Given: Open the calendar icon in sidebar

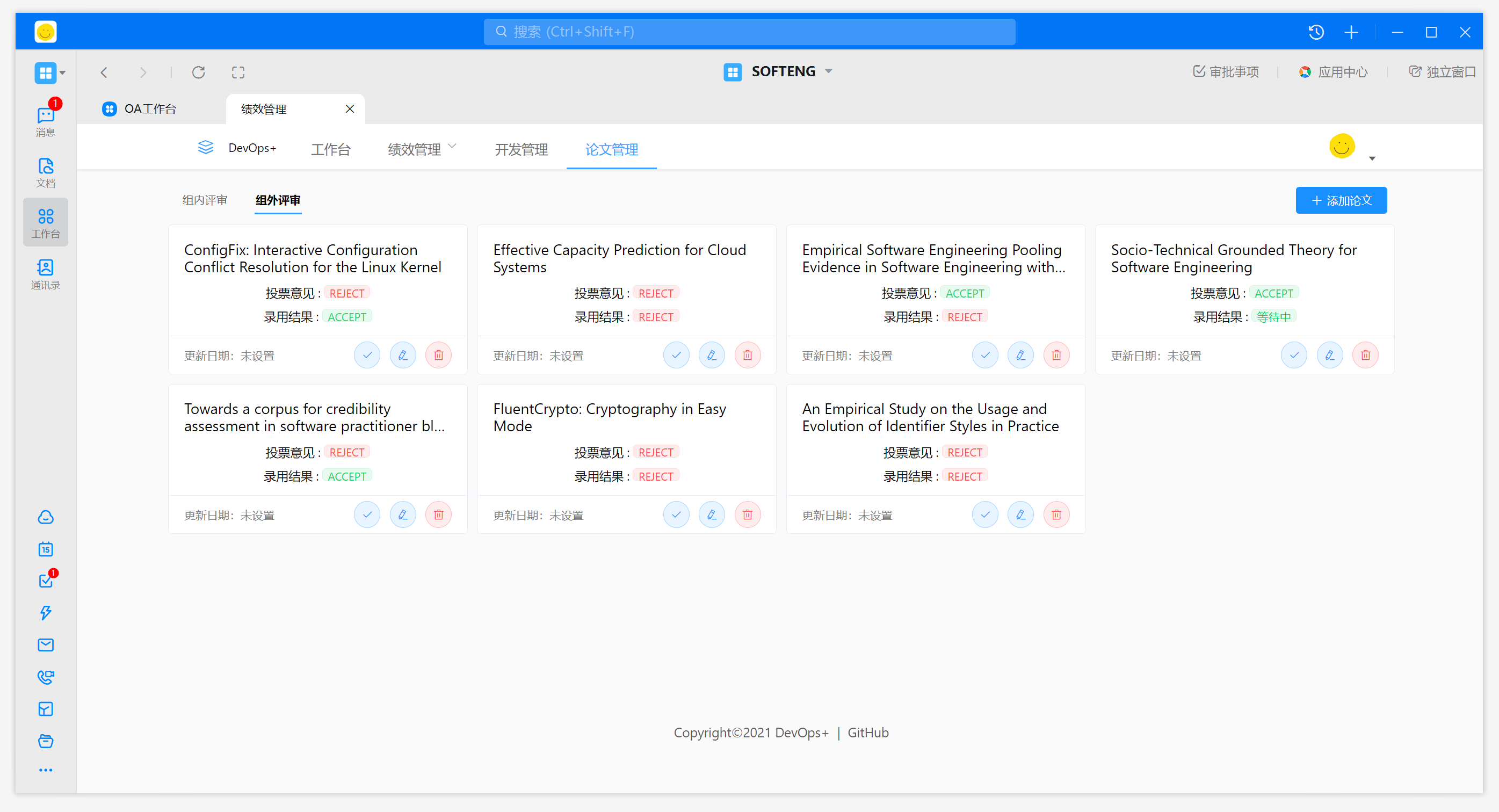Looking at the screenshot, I should point(46,548).
